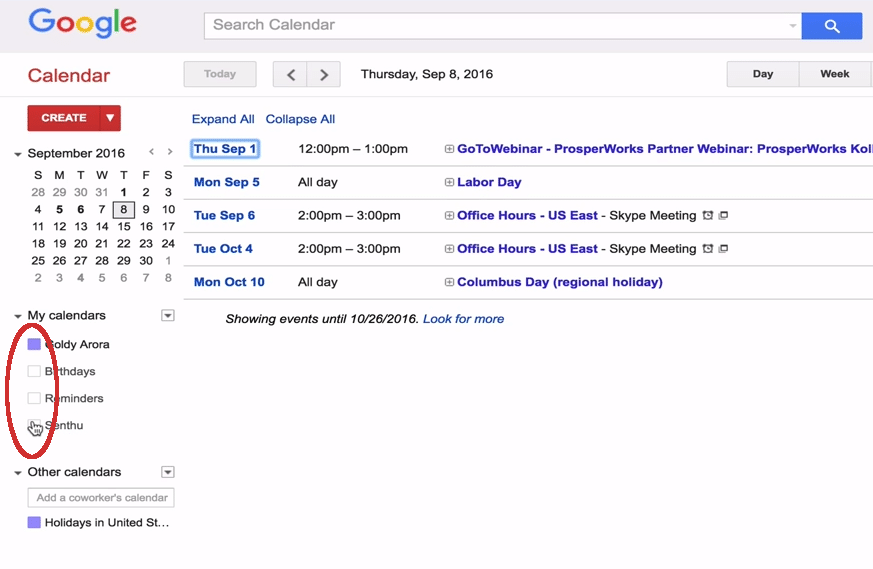873x569 pixels.
Task: Click Look for more link
Action: pyautogui.click(x=463, y=319)
